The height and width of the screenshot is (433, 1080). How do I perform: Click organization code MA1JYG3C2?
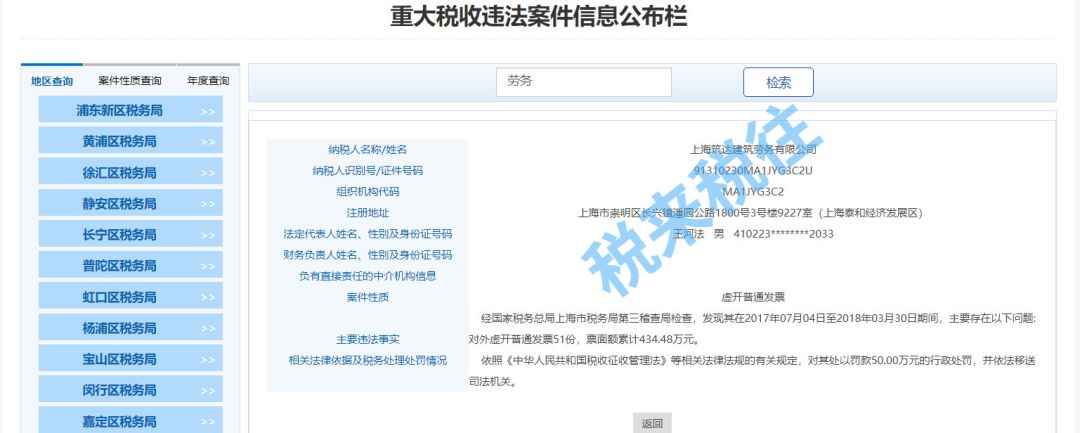click(x=753, y=191)
